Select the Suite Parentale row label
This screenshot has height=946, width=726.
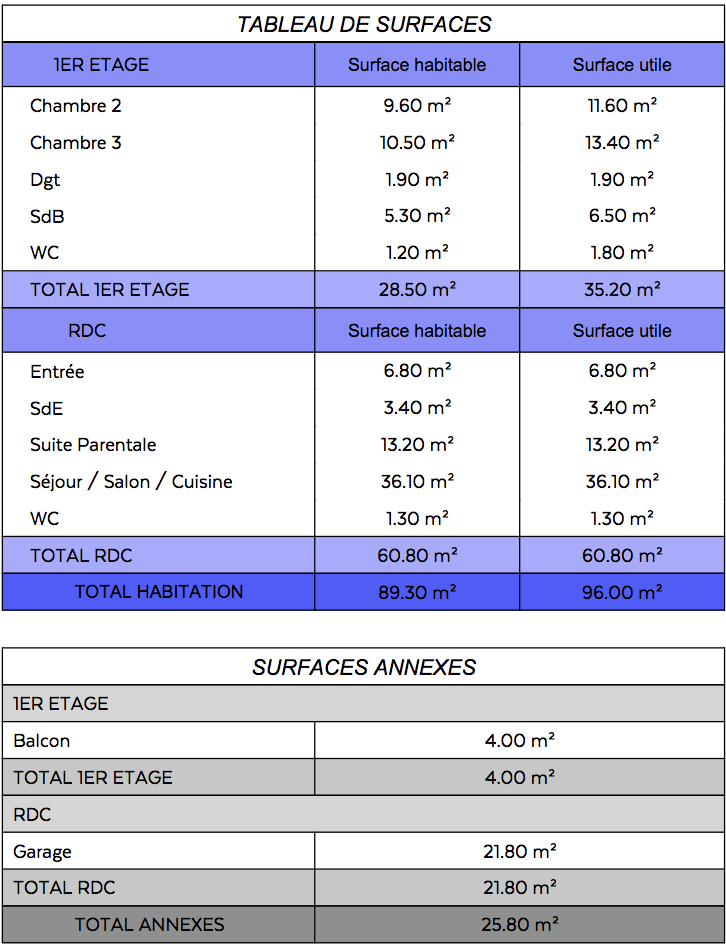point(93,445)
